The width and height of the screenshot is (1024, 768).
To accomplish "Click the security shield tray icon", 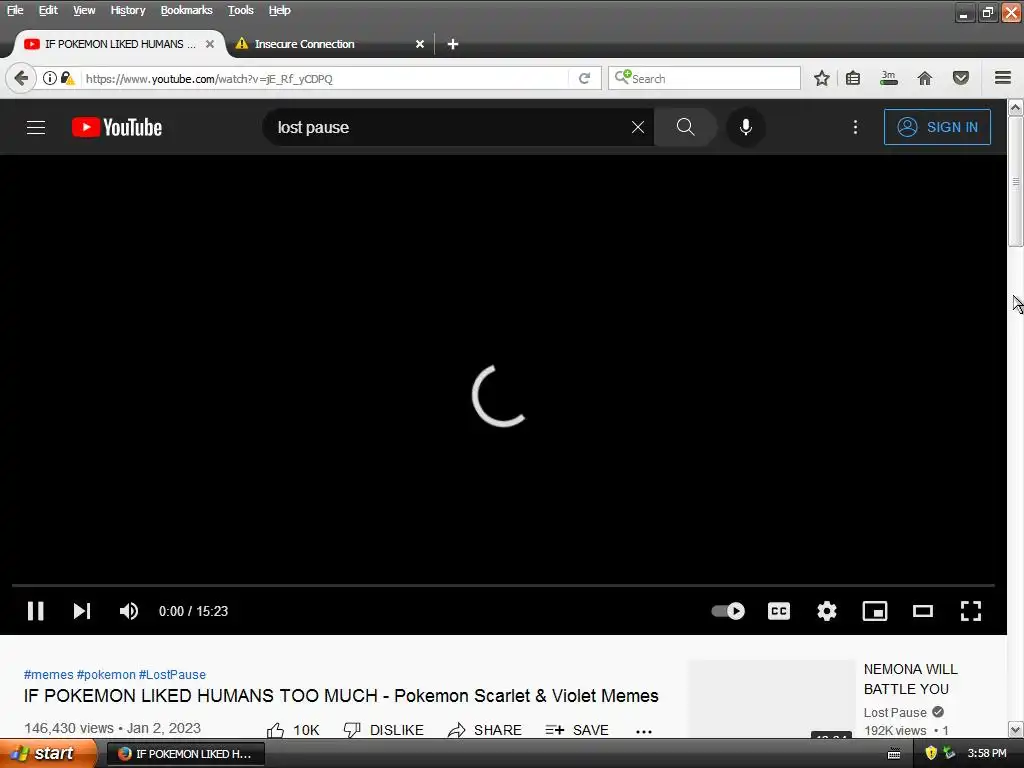I will point(931,753).
